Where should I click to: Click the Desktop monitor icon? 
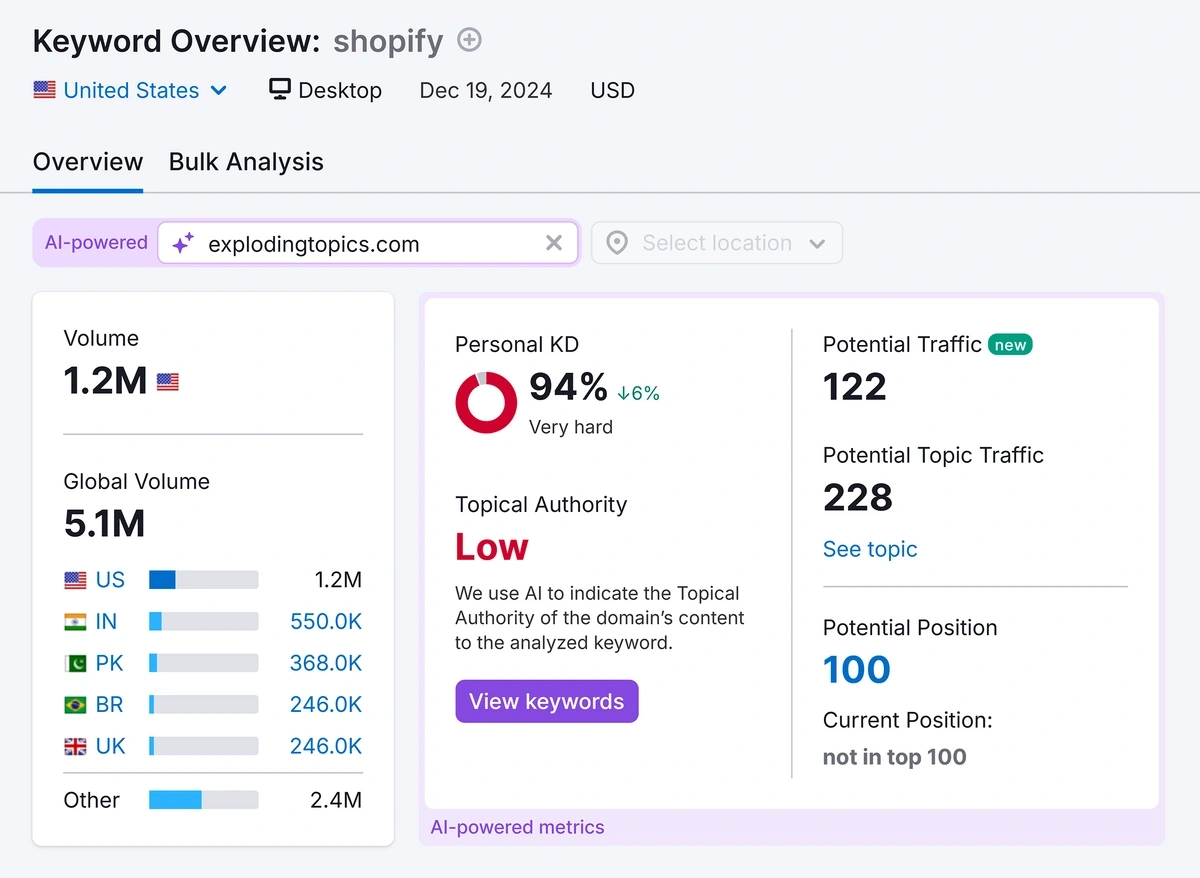(x=280, y=90)
